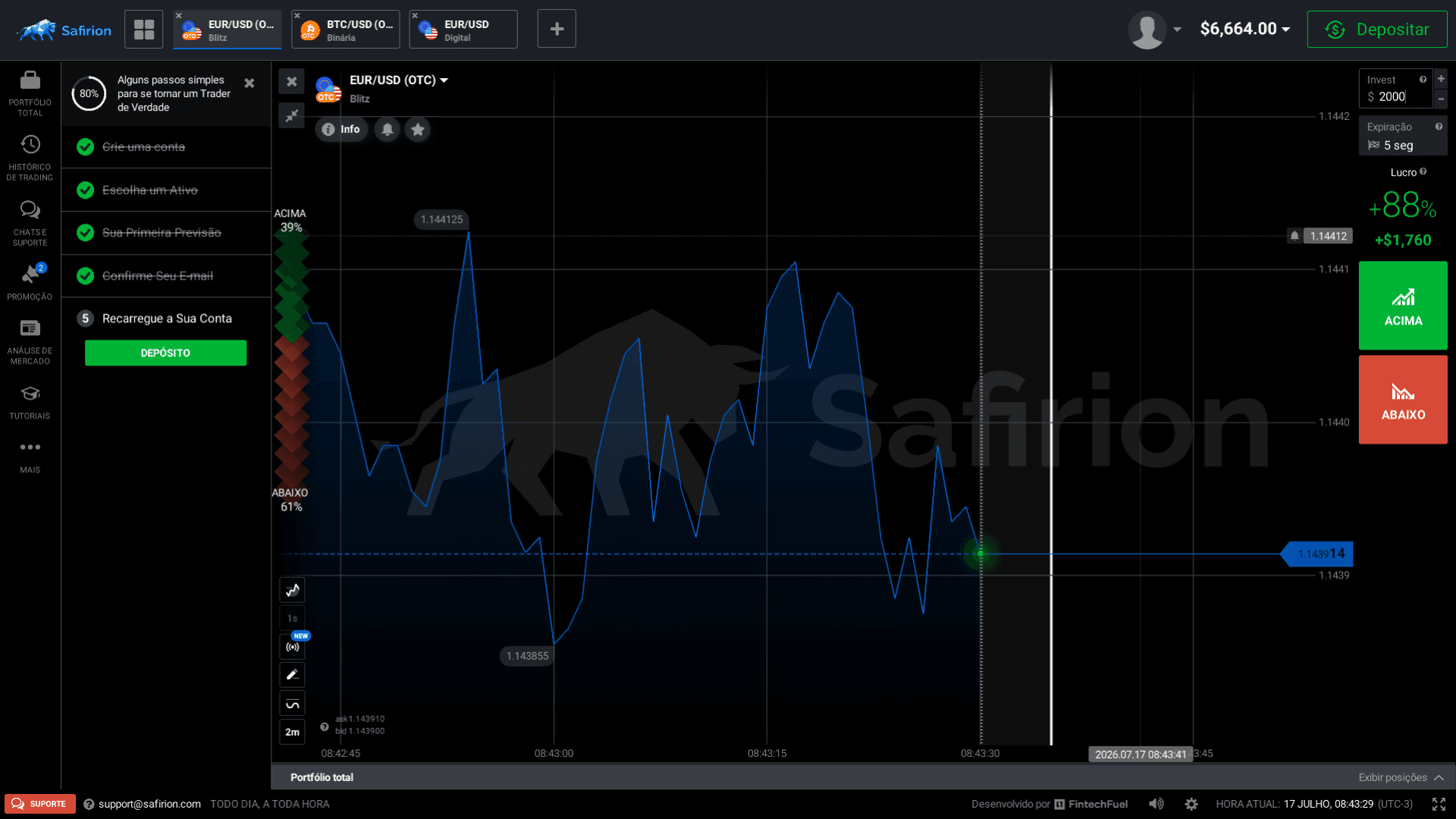The image size is (1456, 819).
Task: Select the Escolha um Ativo step
Action: click(165, 190)
